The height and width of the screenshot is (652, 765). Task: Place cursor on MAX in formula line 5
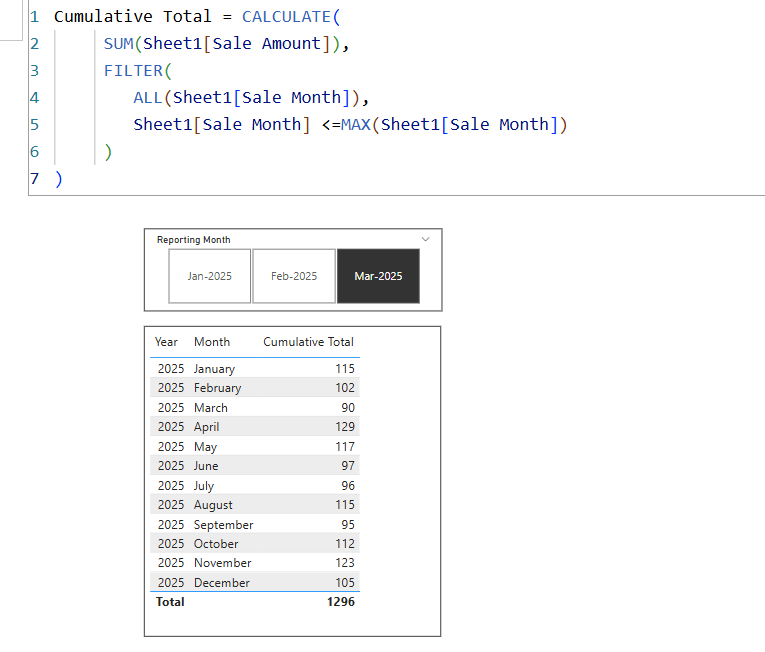coord(356,125)
